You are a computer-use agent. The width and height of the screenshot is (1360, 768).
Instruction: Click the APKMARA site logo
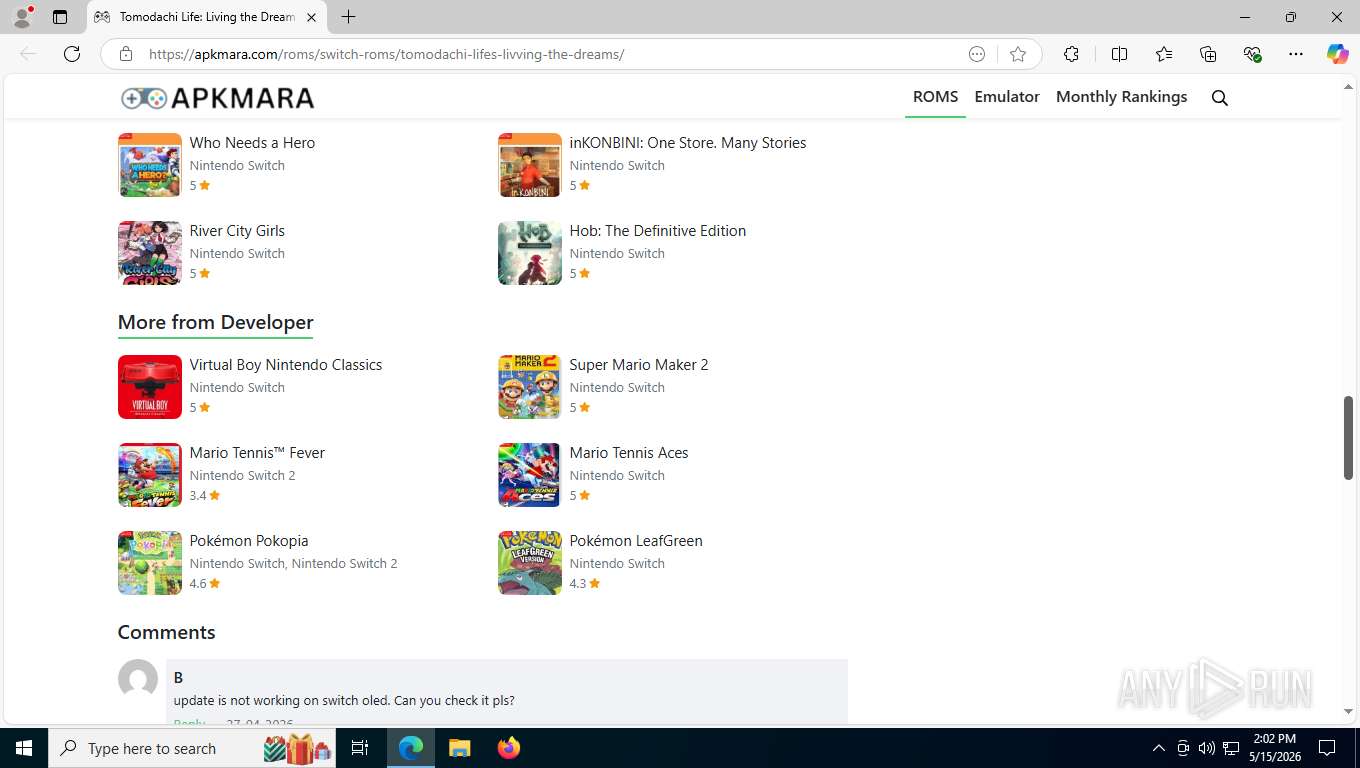click(217, 98)
